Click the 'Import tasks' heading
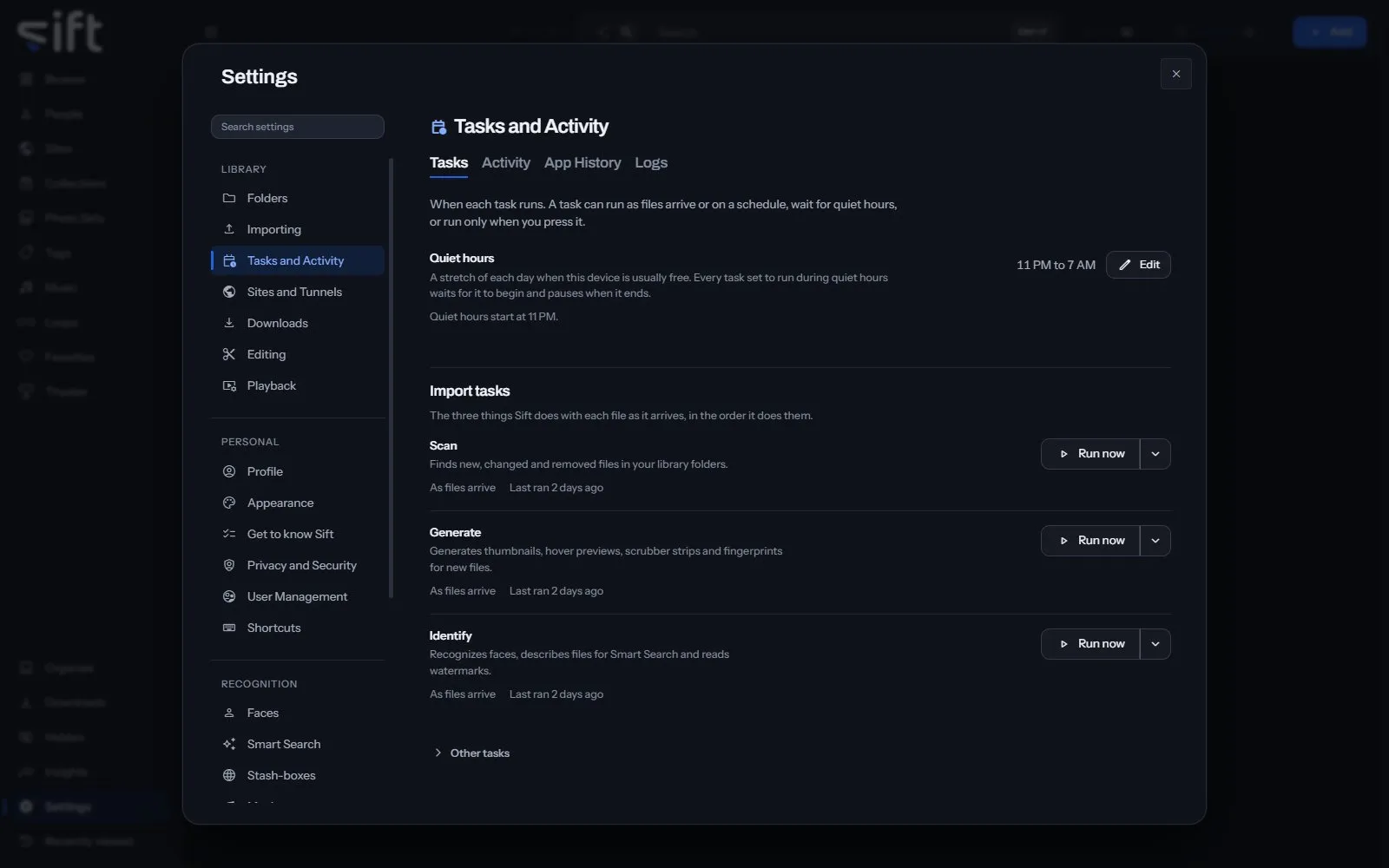 470,391
